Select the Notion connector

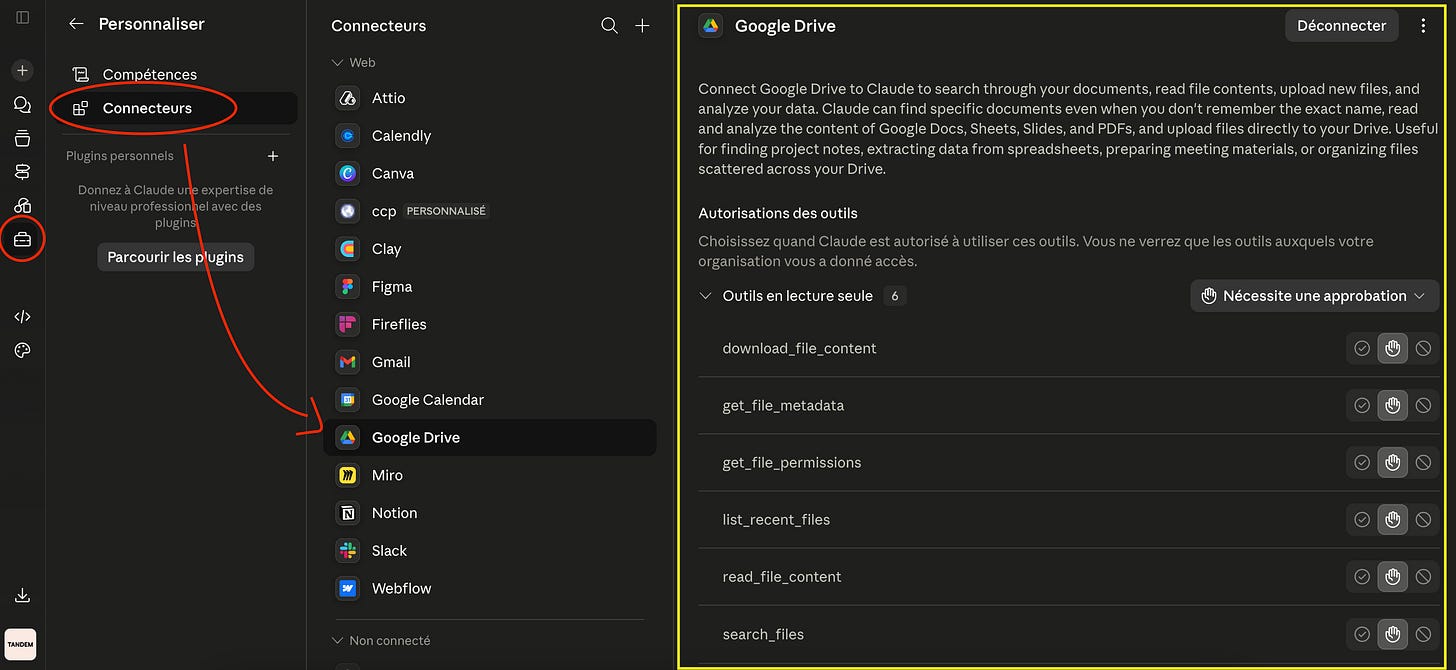tap(490, 513)
